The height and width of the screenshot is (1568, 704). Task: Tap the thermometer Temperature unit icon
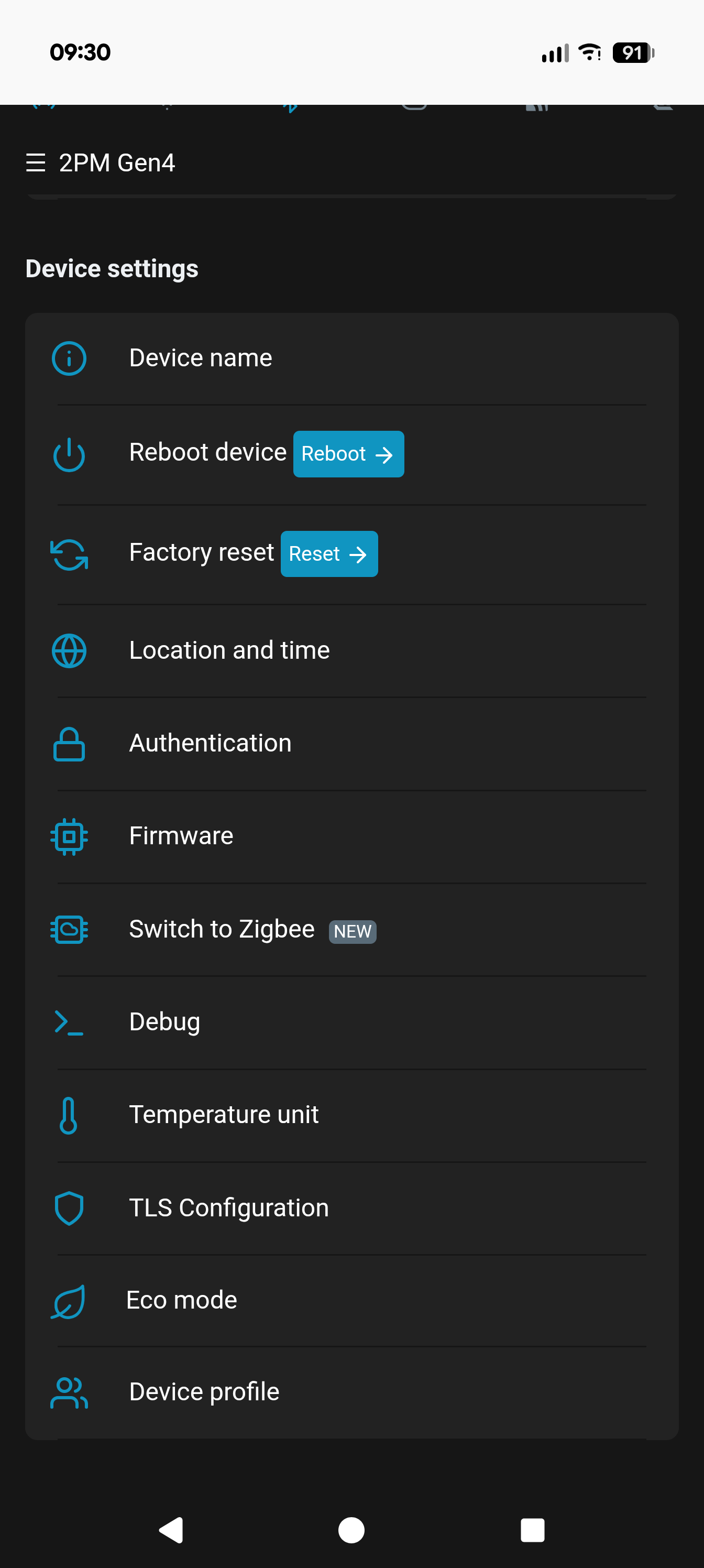click(69, 1115)
